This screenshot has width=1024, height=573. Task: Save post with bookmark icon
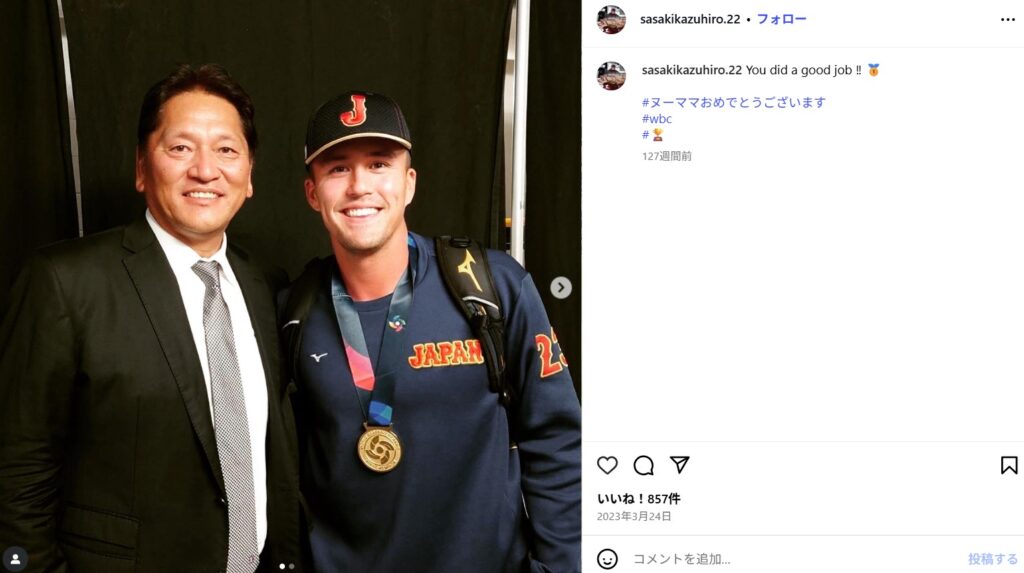pyautogui.click(x=1009, y=465)
